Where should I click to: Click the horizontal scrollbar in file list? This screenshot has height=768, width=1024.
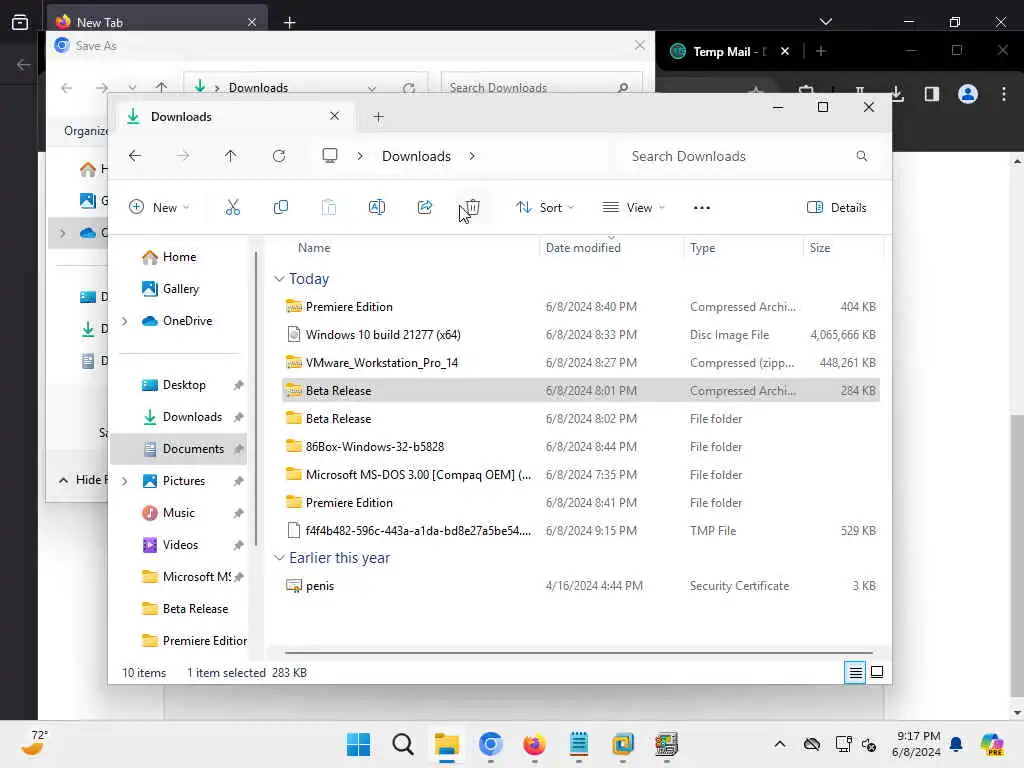click(579, 652)
